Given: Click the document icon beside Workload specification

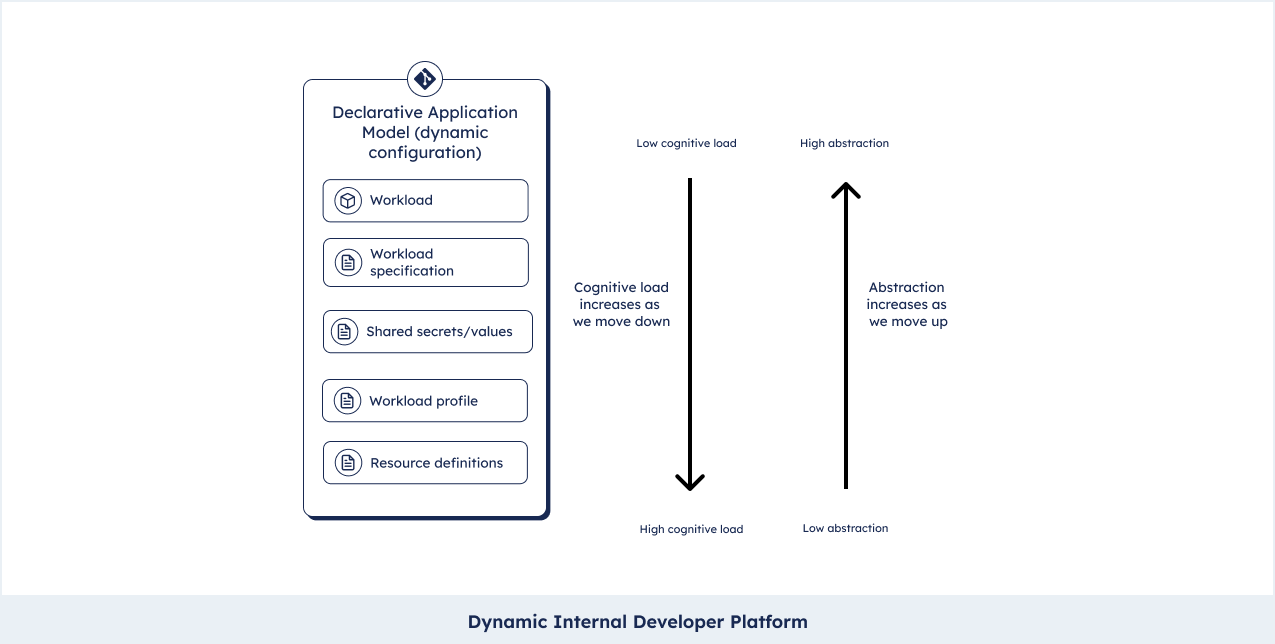Looking at the screenshot, I should [x=348, y=263].
